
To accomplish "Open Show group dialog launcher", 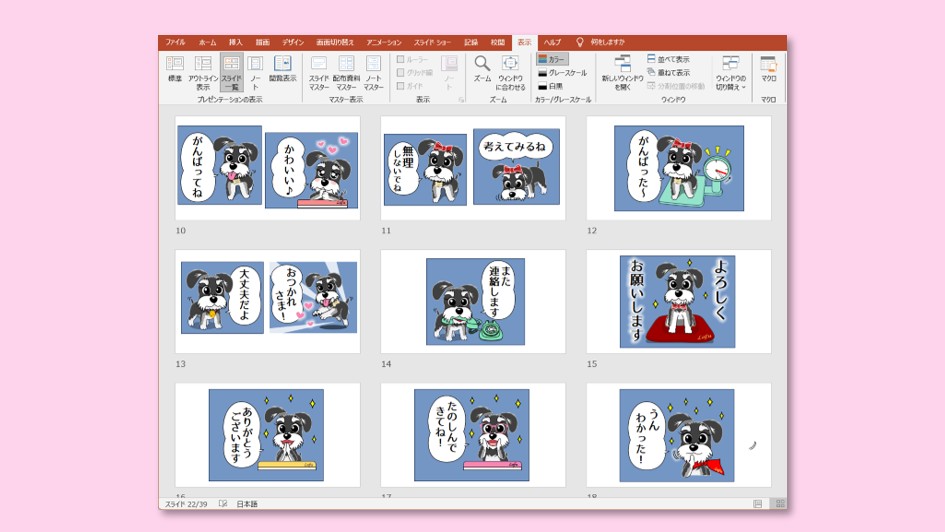I will click(x=461, y=100).
